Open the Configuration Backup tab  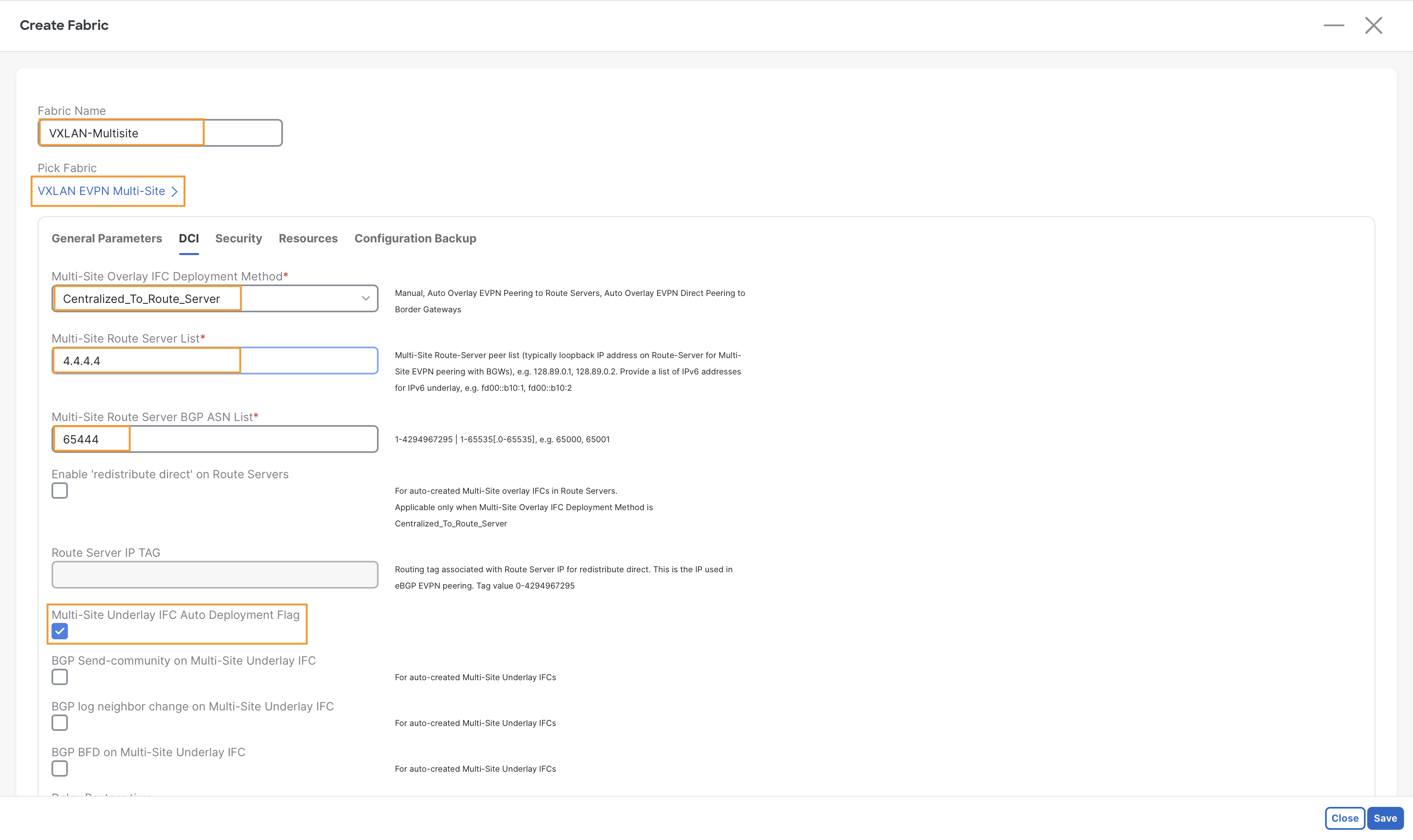click(415, 238)
